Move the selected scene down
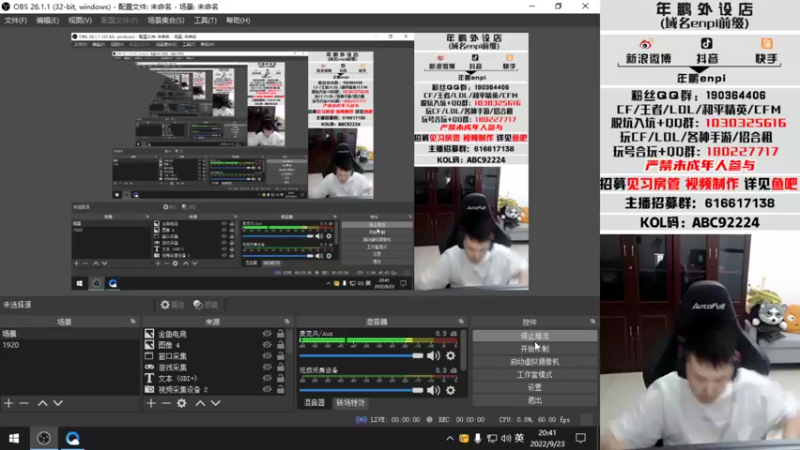The height and width of the screenshot is (450, 800). [x=58, y=403]
